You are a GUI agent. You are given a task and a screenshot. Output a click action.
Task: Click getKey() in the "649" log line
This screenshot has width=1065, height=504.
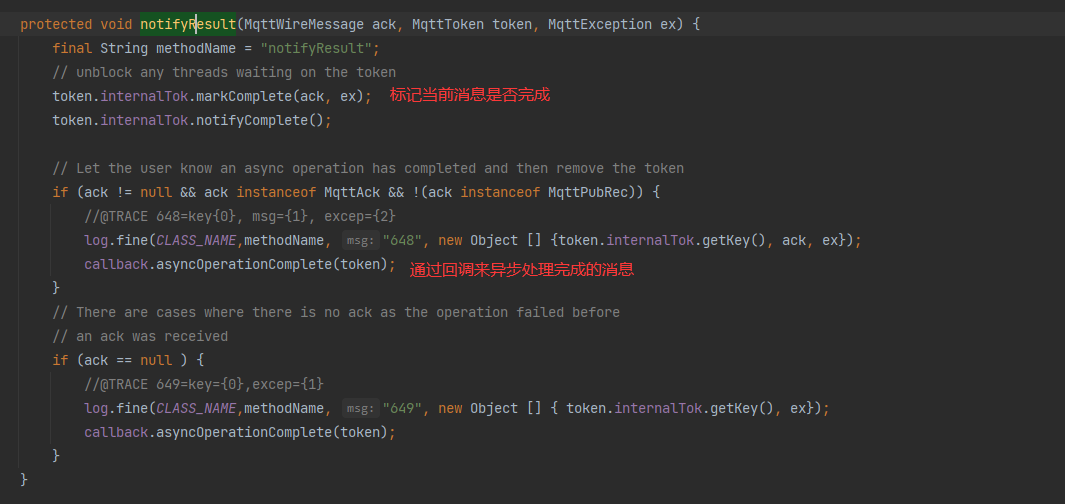click(742, 408)
